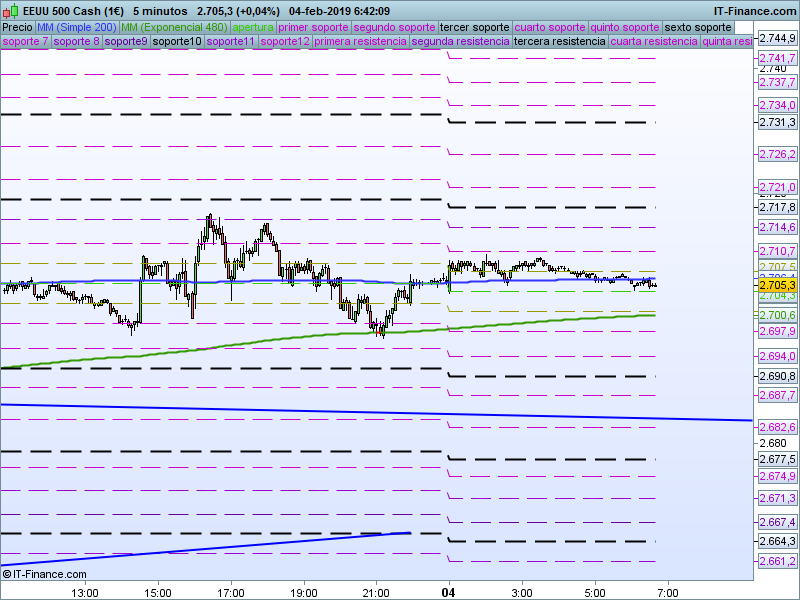
Task: Click the candlestick chart icon beside EEUU 500
Action: point(11,11)
